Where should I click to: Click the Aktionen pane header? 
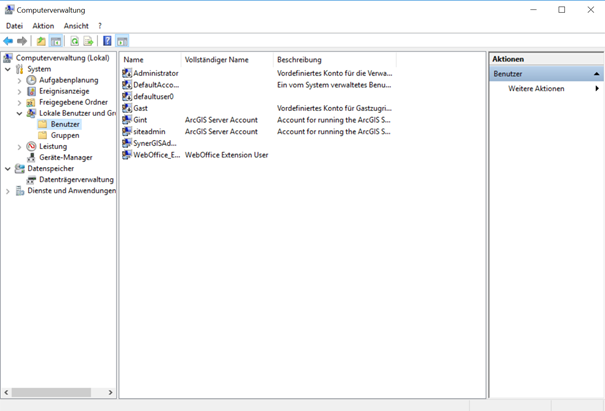point(546,59)
